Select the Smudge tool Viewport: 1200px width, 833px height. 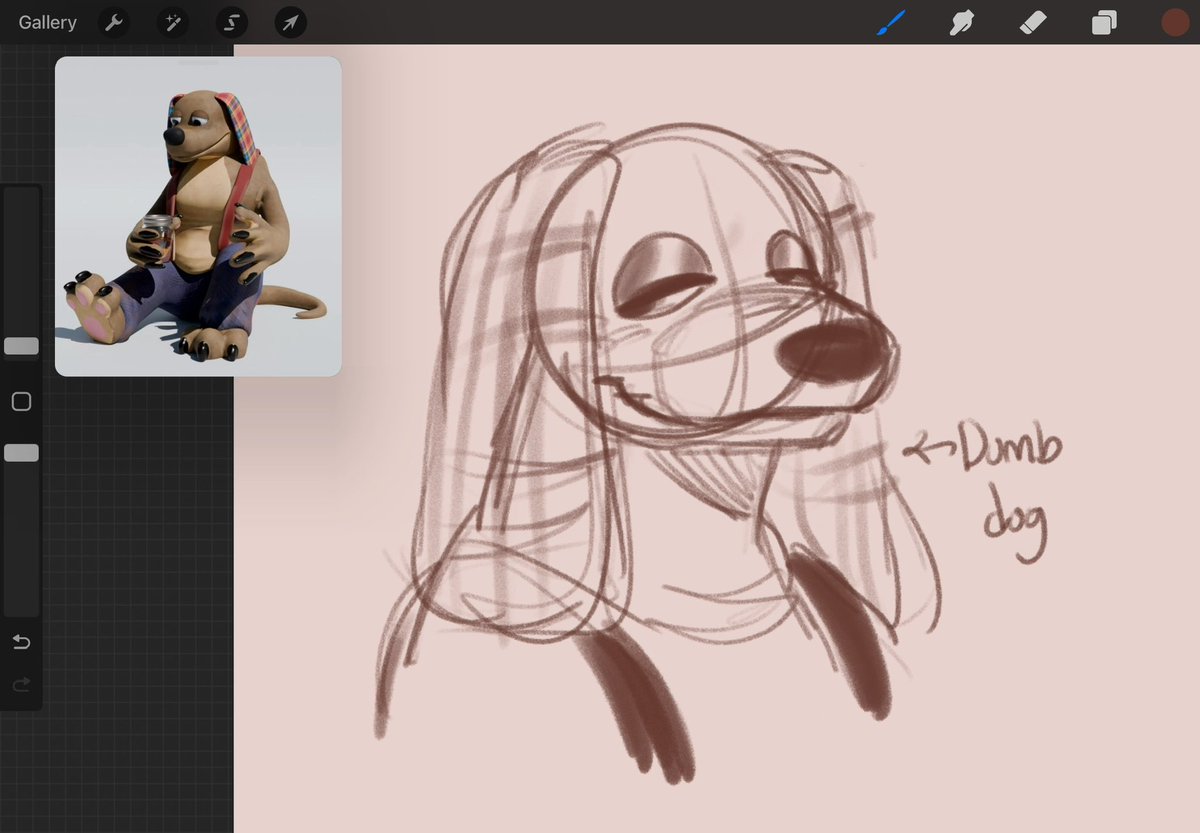(962, 22)
